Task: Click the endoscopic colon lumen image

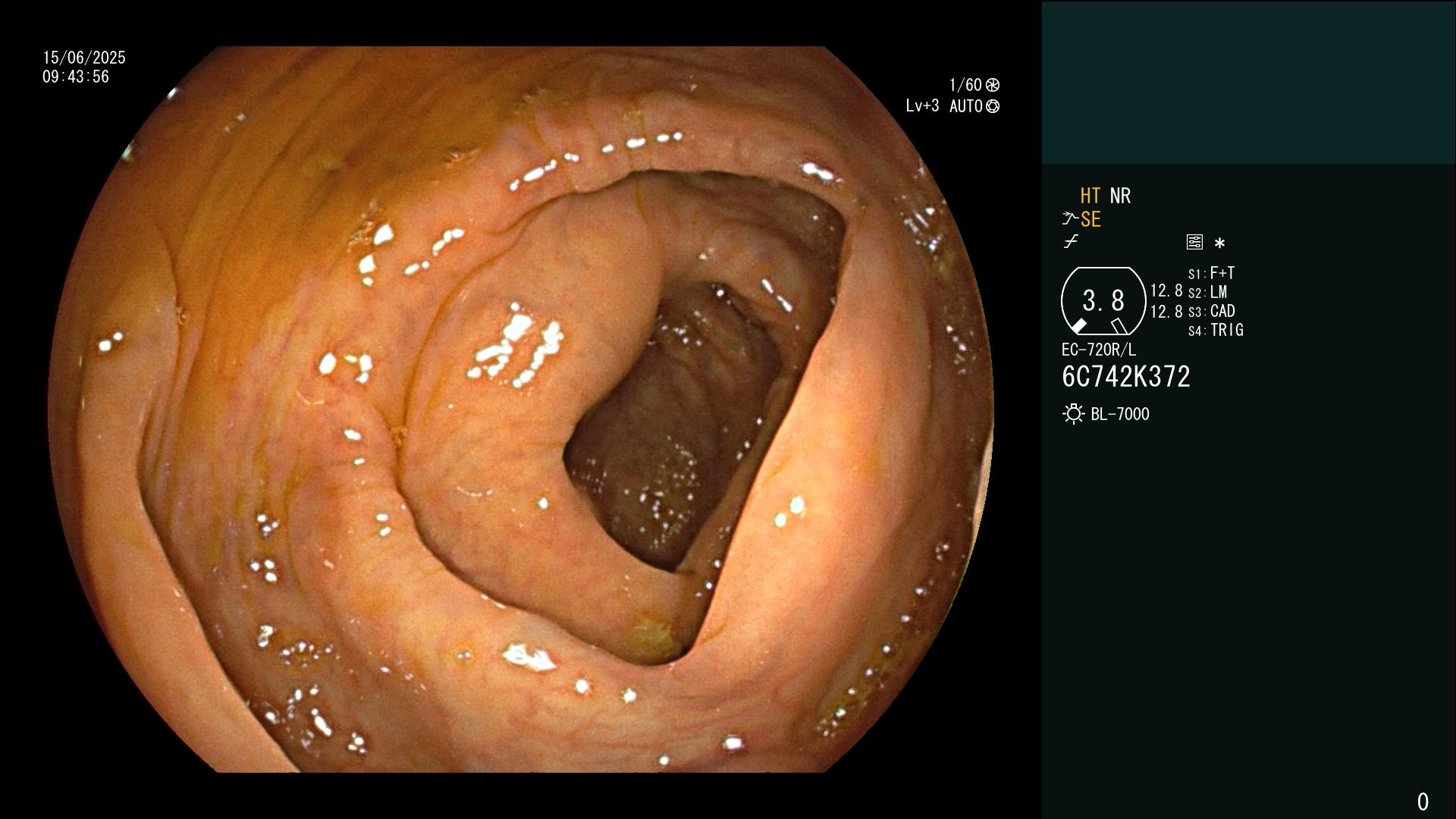Action: pyautogui.click(x=520, y=409)
